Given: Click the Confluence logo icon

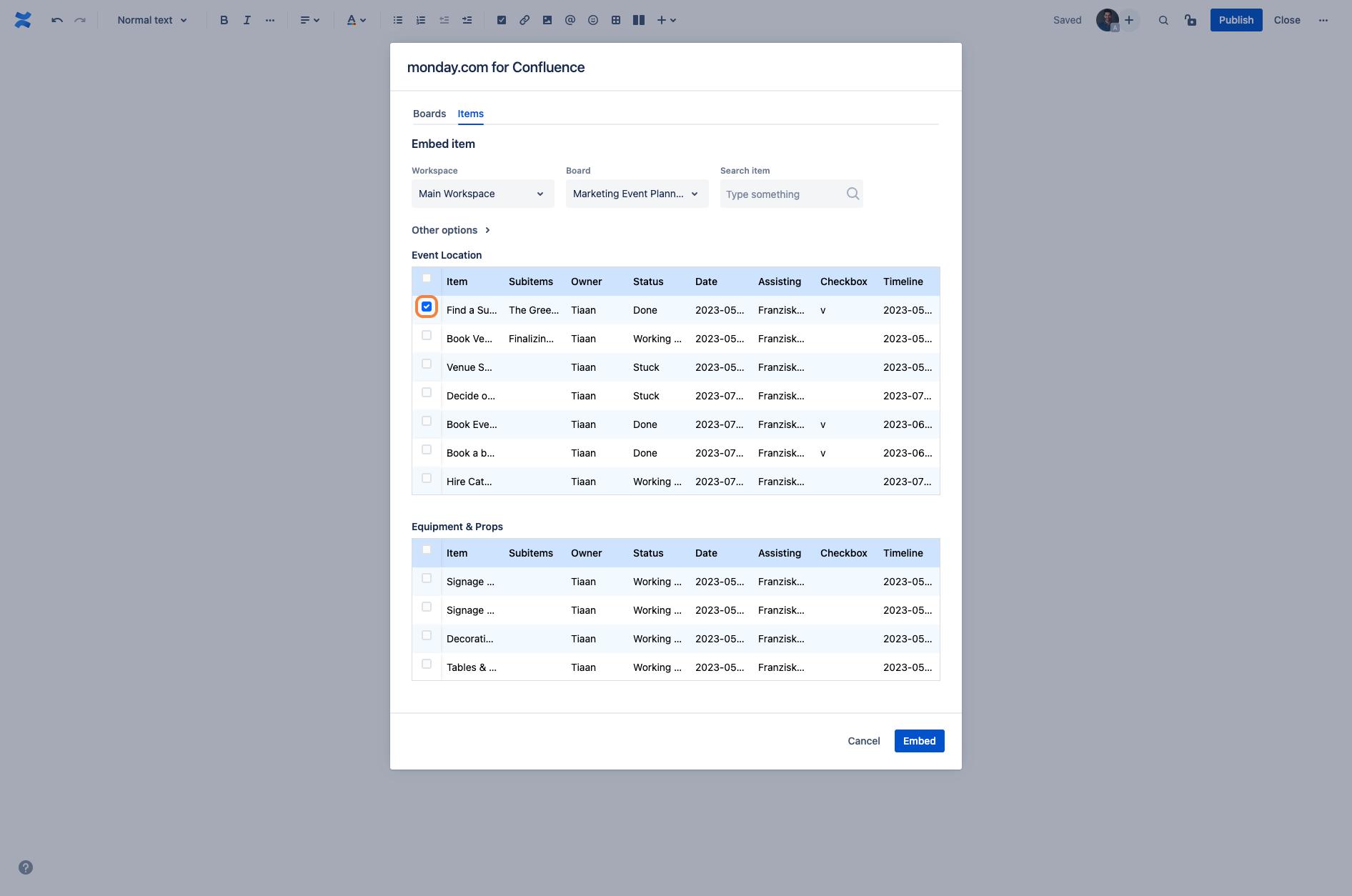Looking at the screenshot, I should pos(23,20).
